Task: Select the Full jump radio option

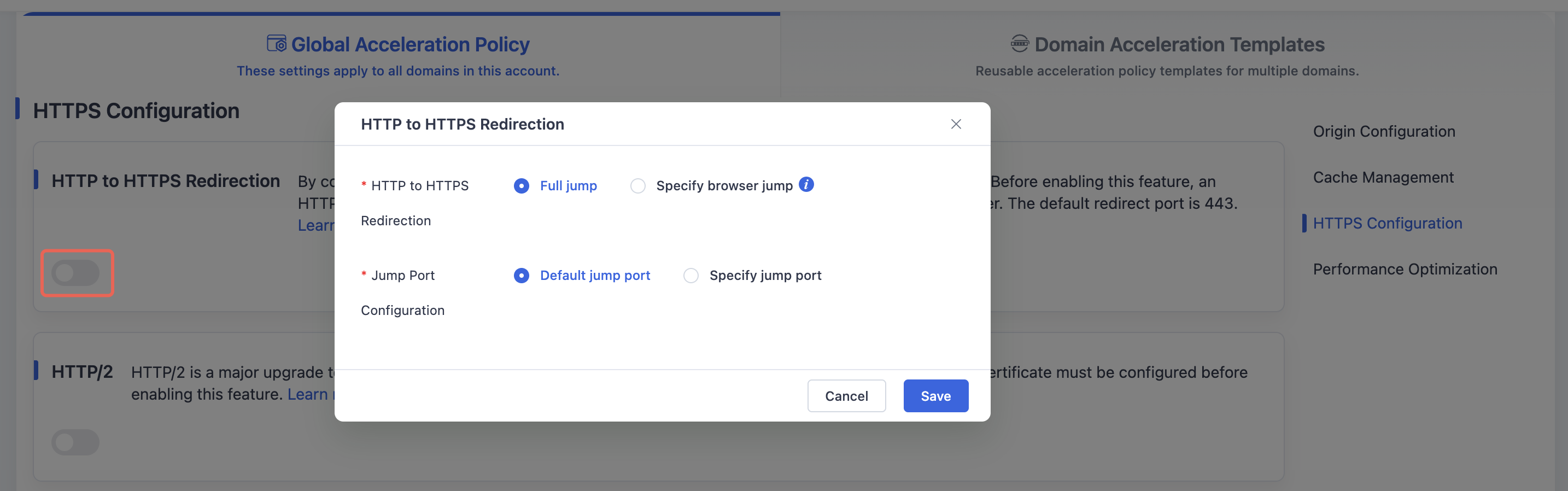Action: [521, 185]
